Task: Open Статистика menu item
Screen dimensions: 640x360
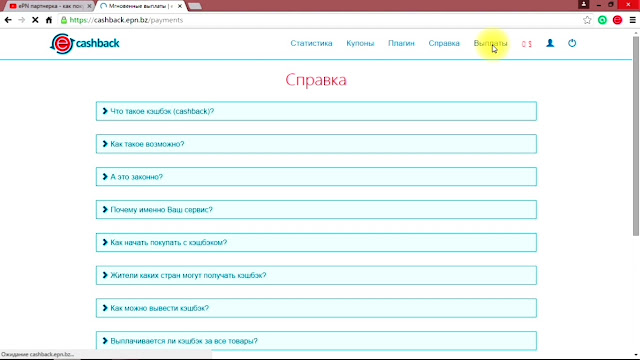Action: pyautogui.click(x=311, y=43)
